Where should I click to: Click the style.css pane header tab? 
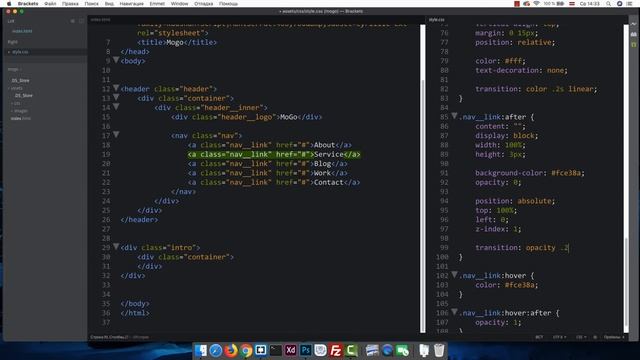(x=436, y=20)
